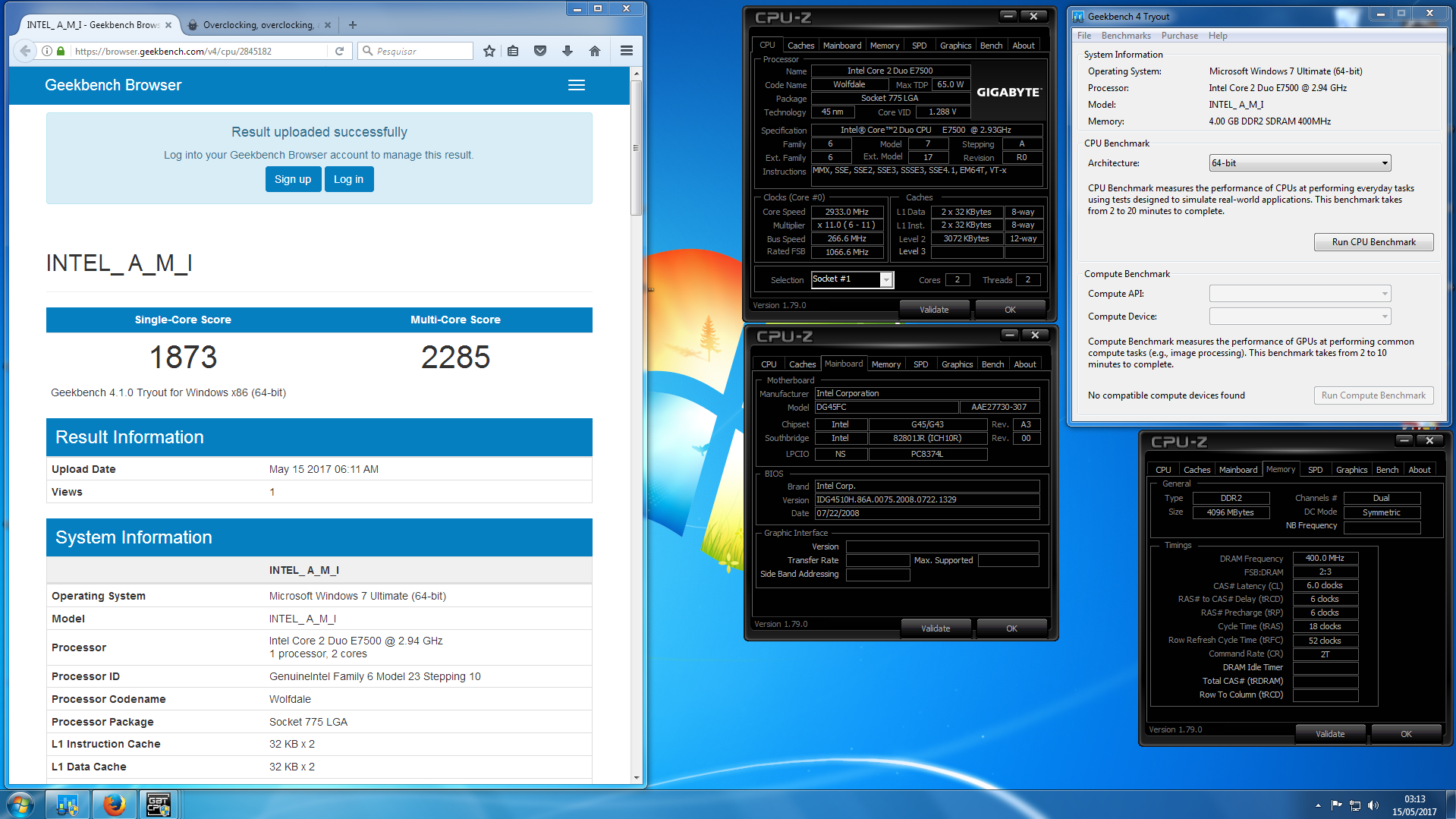Image resolution: width=1456 pixels, height=819 pixels.
Task: Click the network tray icon
Action: coord(1355,805)
